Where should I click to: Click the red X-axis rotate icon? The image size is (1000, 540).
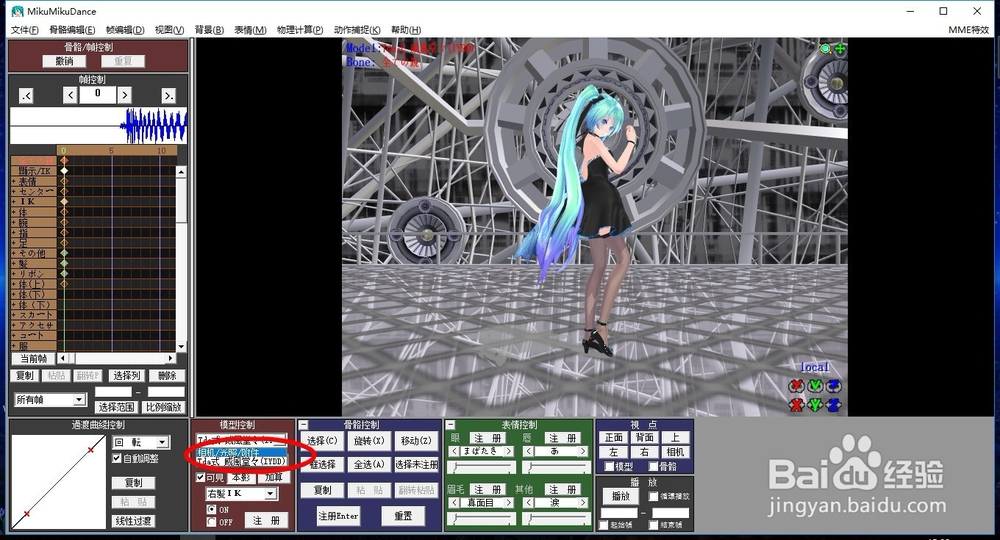coord(796,386)
